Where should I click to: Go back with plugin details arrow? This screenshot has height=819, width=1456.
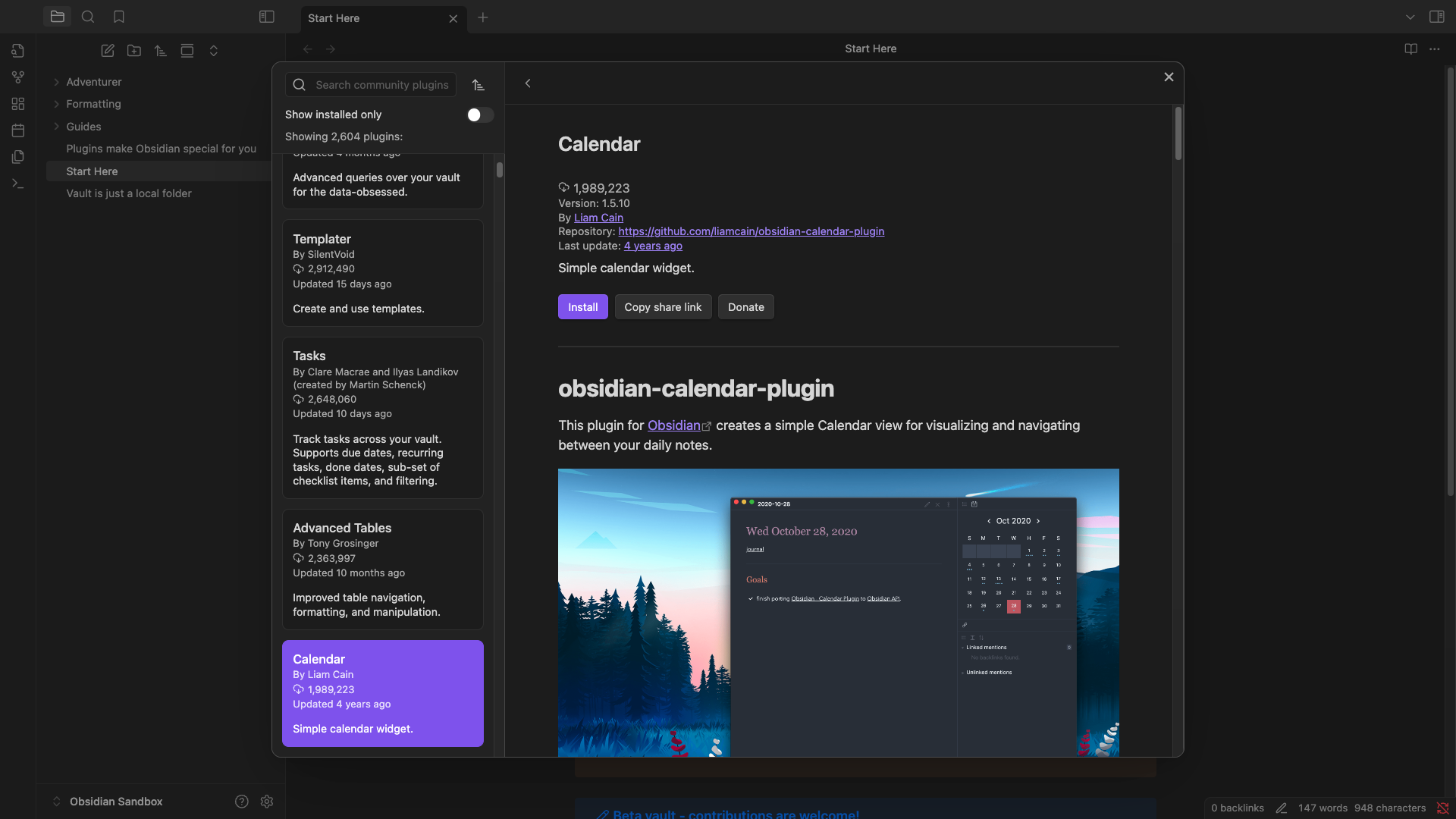(528, 83)
